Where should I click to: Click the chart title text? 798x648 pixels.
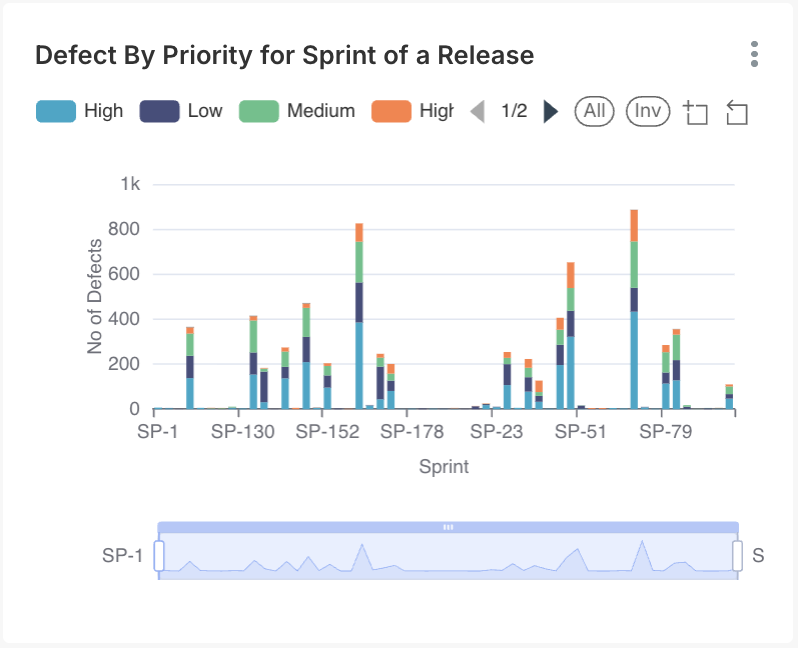284,55
